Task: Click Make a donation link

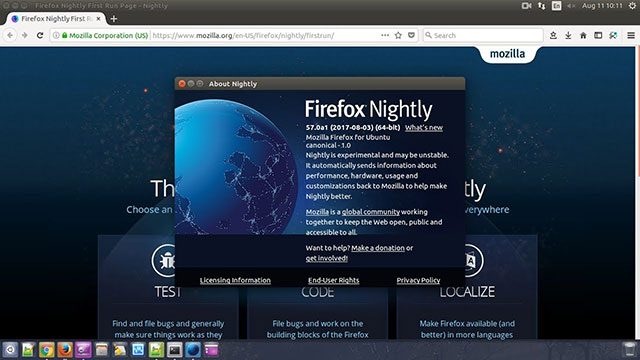Action: [x=378, y=248]
